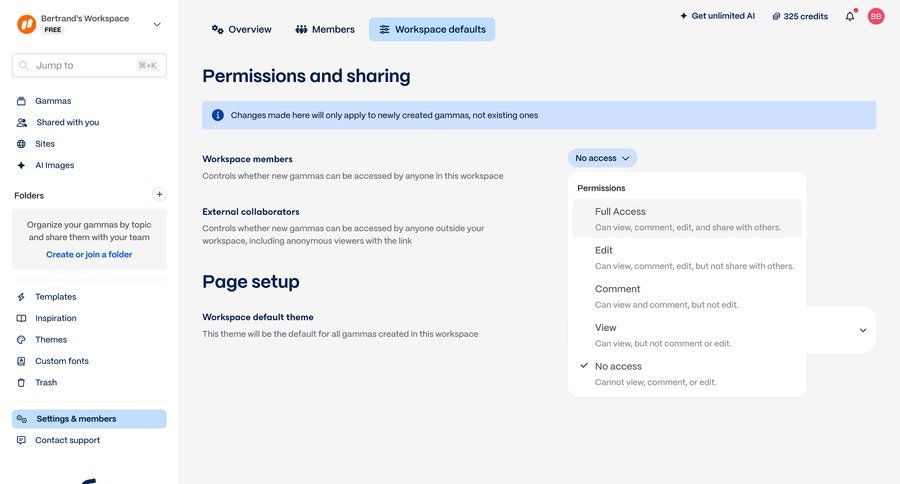Viewport: 900px width, 484px height.
Task: Click the info icon in the blue banner
Action: click(x=218, y=115)
